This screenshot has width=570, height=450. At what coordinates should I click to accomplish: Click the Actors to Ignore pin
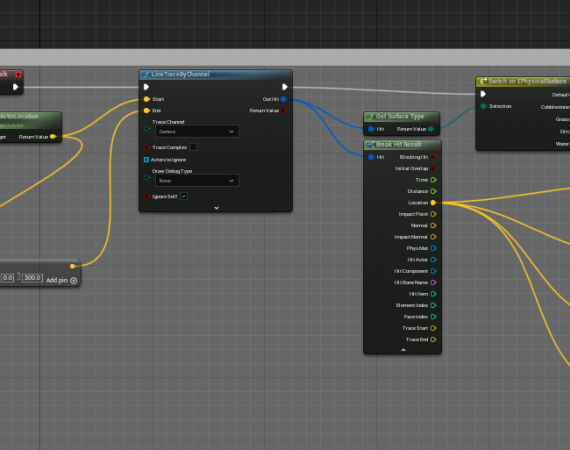coord(146,160)
